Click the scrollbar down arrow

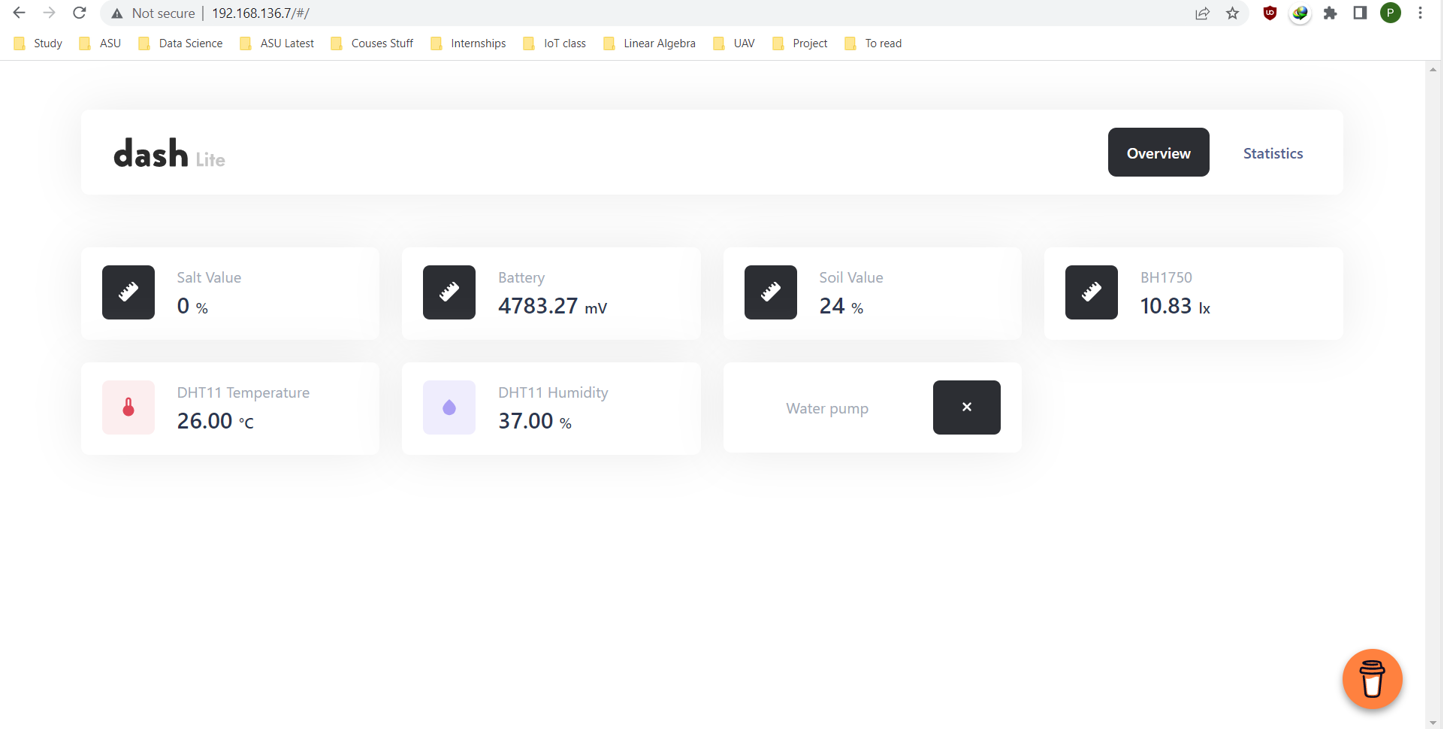[x=1433, y=722]
